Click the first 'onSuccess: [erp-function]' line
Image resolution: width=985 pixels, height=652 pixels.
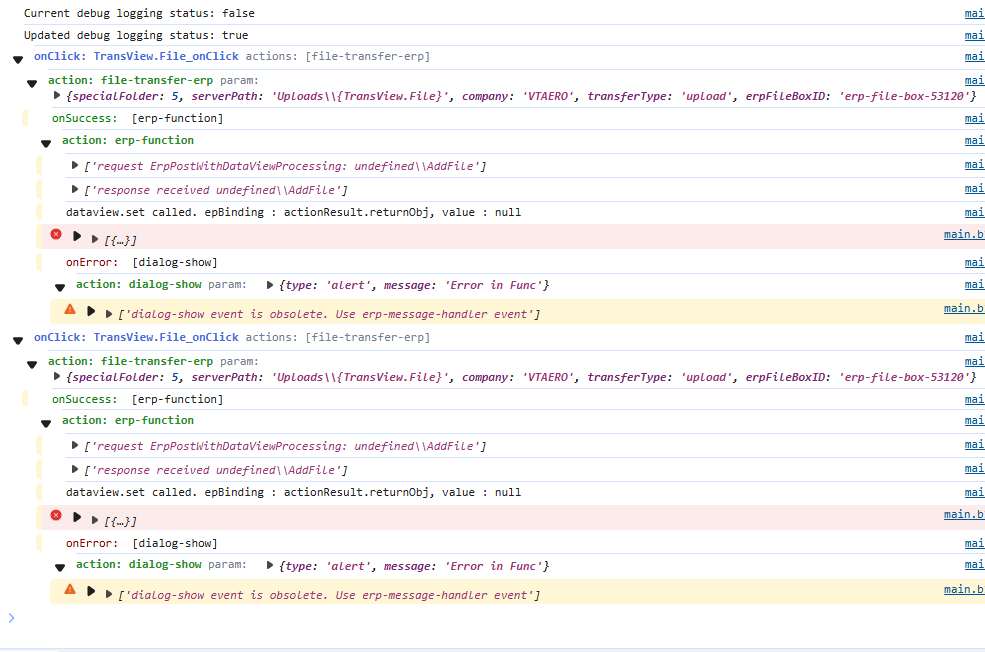click(x=138, y=118)
